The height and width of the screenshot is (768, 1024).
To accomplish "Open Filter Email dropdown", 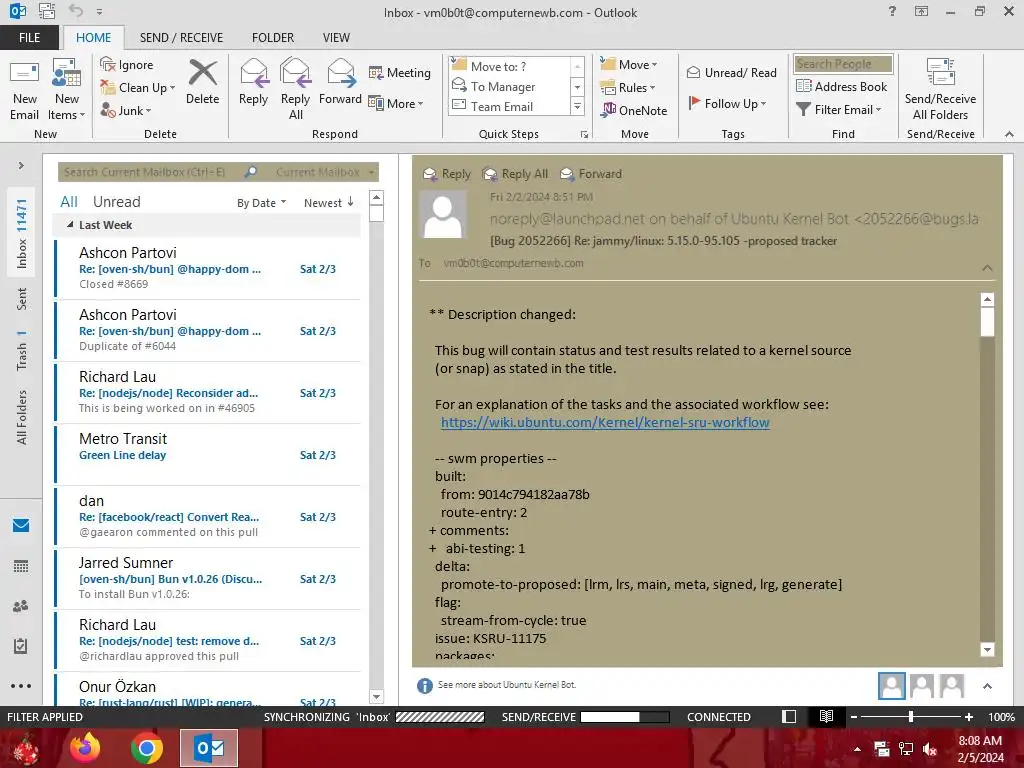I will tap(839, 110).
